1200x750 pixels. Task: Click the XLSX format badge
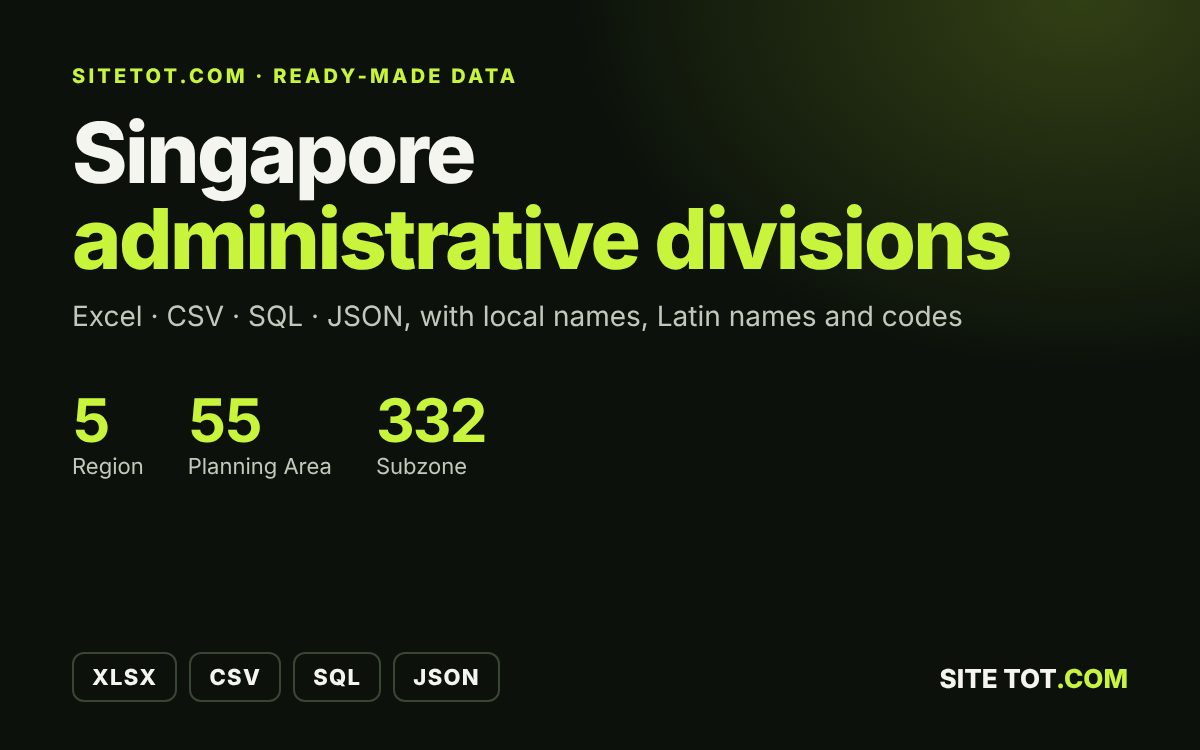pos(124,677)
